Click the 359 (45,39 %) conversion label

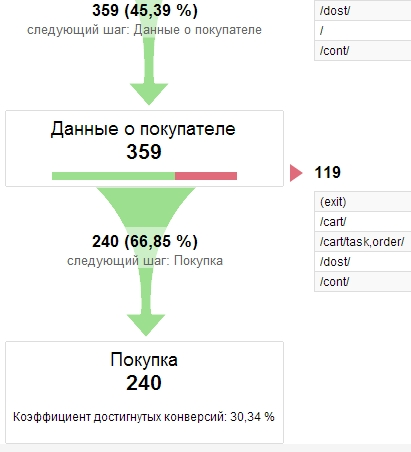(x=145, y=10)
